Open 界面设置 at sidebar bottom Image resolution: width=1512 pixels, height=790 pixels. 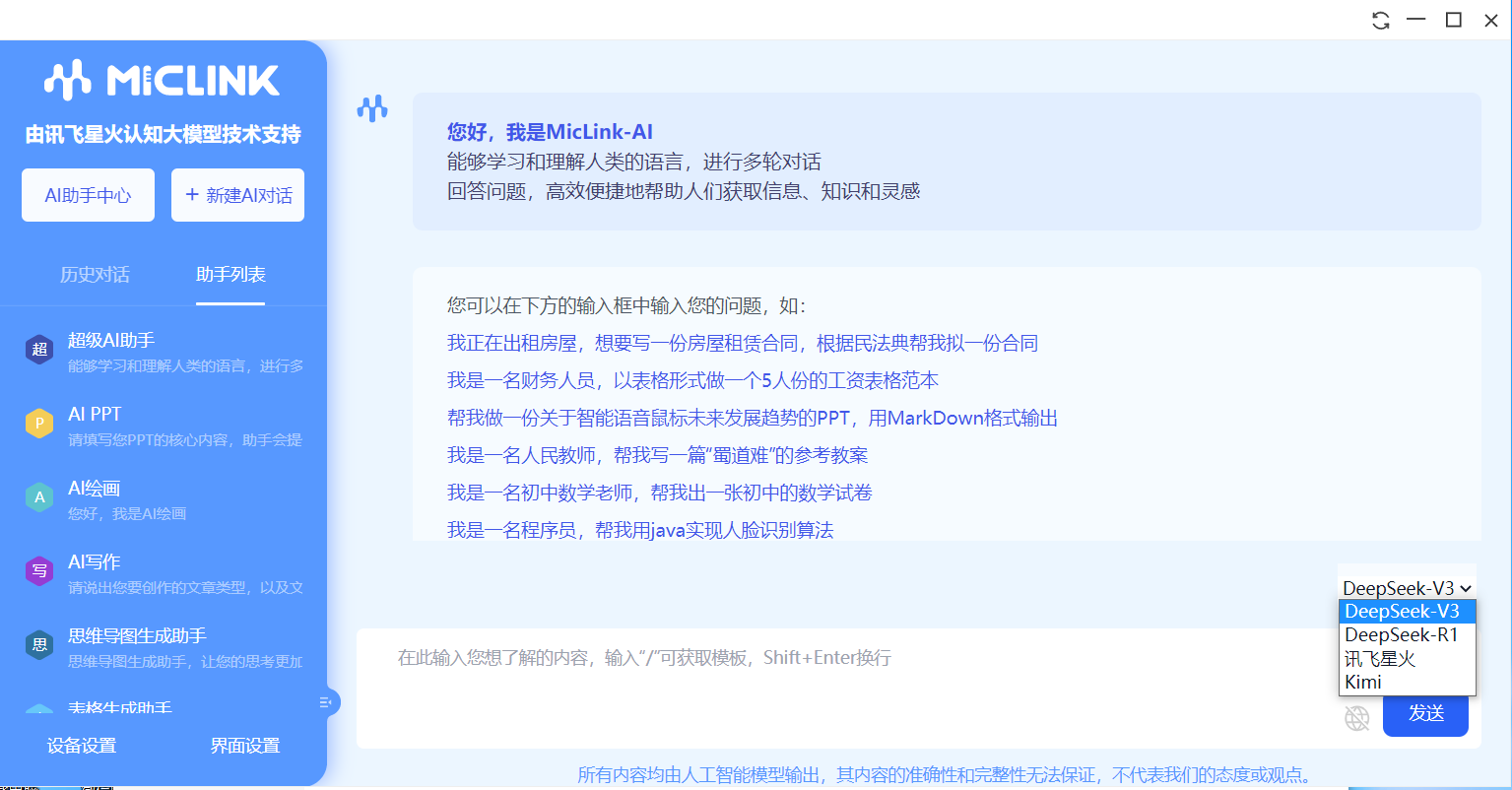pos(245,746)
